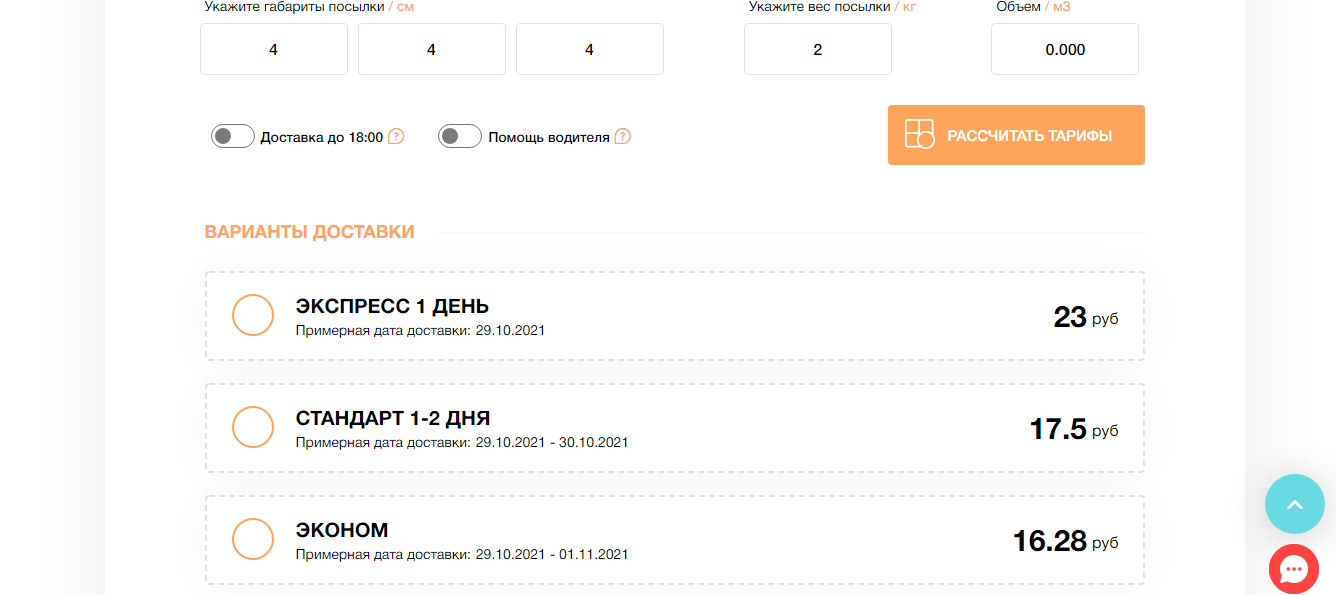This screenshot has width=1336, height=595.
Task: Click the volume field showing 0.000
Action: pos(1065,49)
